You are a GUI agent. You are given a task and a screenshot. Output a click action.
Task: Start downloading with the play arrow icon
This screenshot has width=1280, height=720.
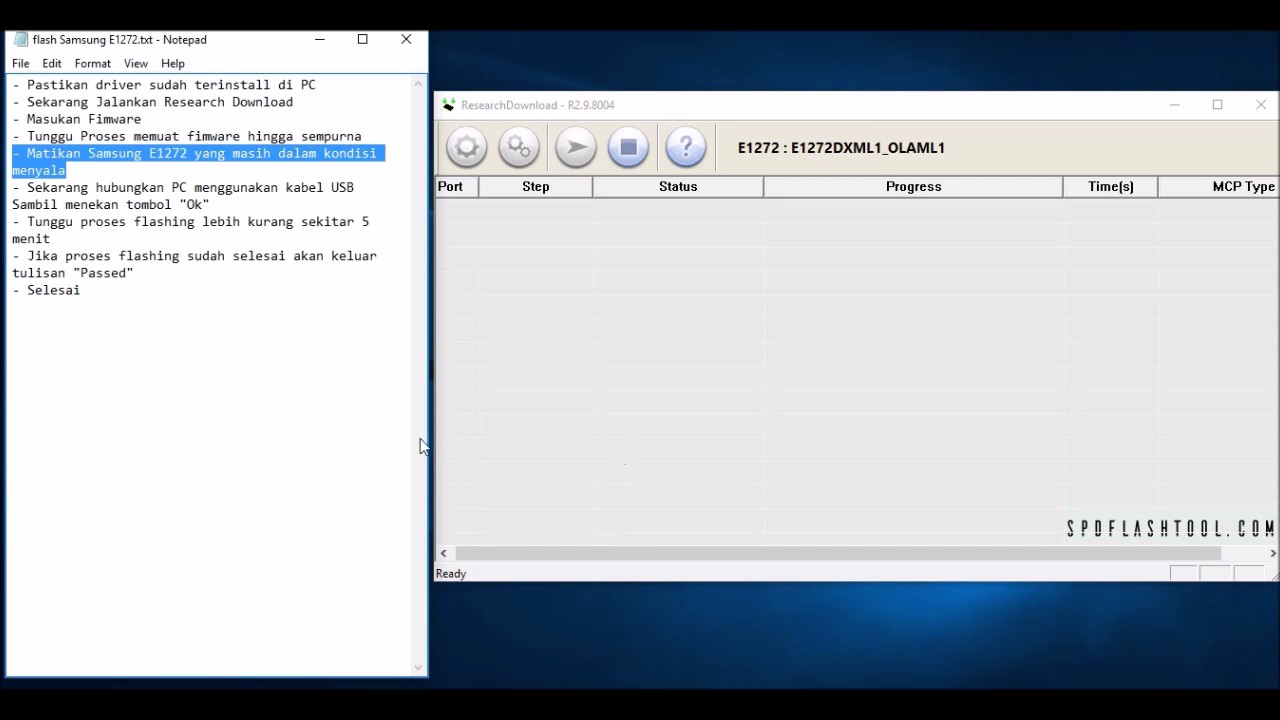click(575, 148)
